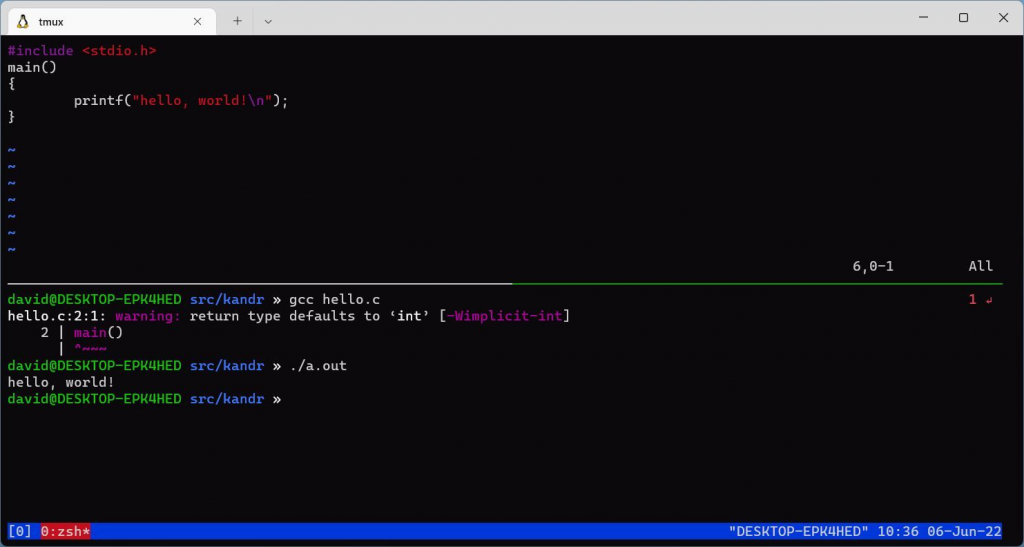Click the [0] tmux session indicator
The height and width of the screenshot is (547, 1024).
point(20,531)
